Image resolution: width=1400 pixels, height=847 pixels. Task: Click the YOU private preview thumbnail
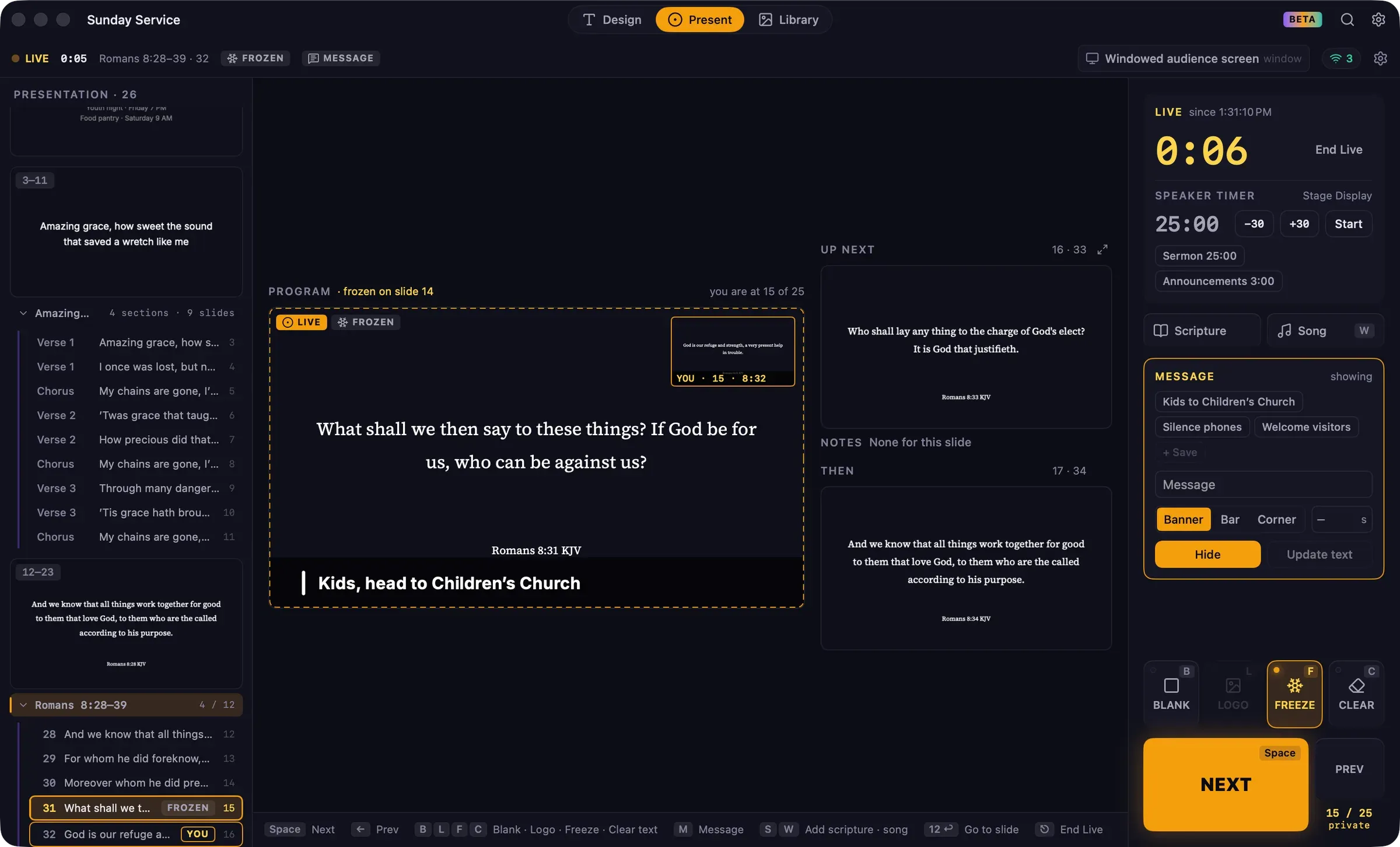733,351
